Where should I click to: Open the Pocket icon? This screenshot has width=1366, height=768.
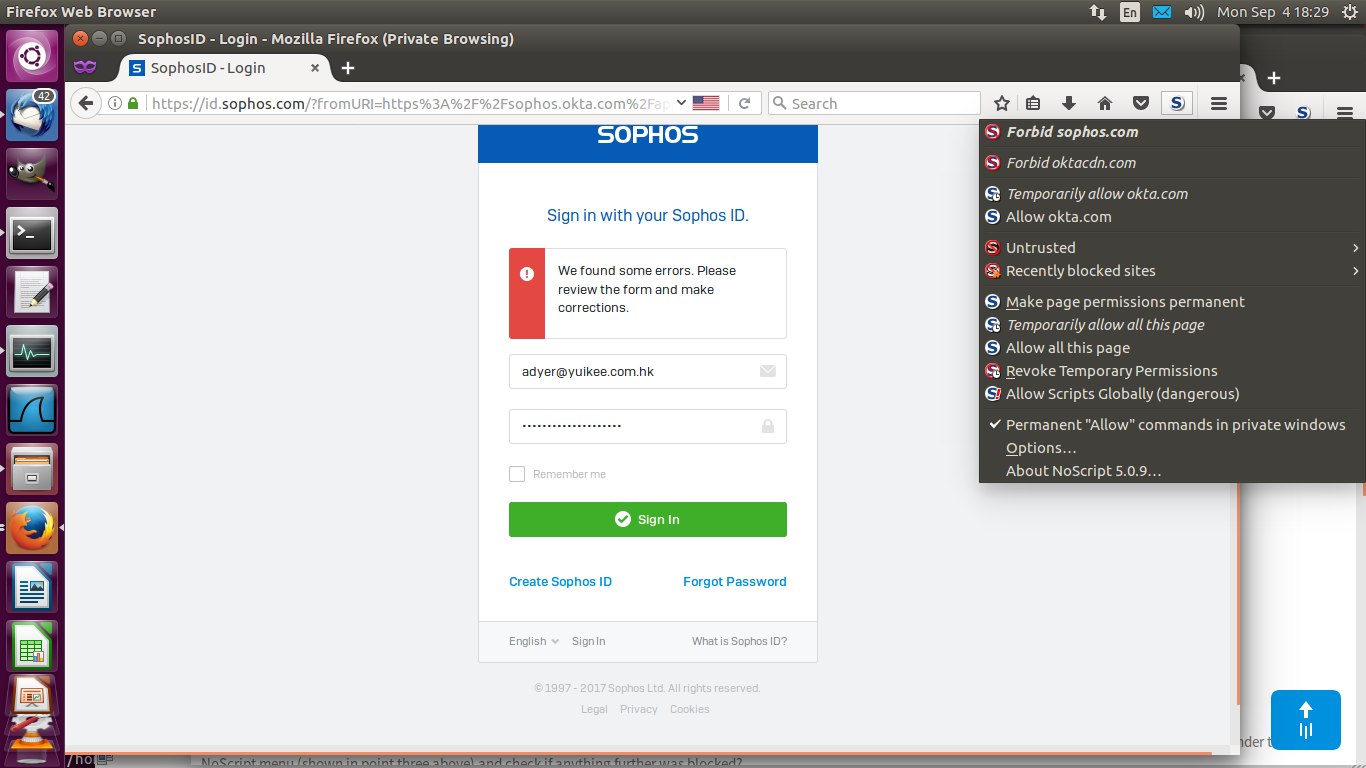pyautogui.click(x=1140, y=103)
